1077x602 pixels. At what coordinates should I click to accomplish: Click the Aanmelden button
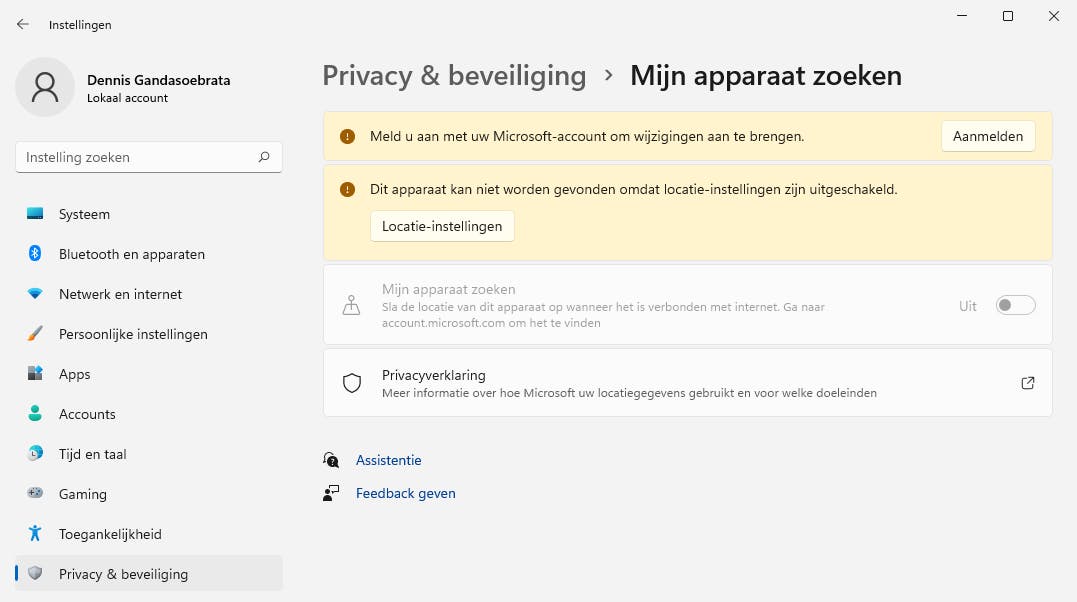tap(987, 136)
